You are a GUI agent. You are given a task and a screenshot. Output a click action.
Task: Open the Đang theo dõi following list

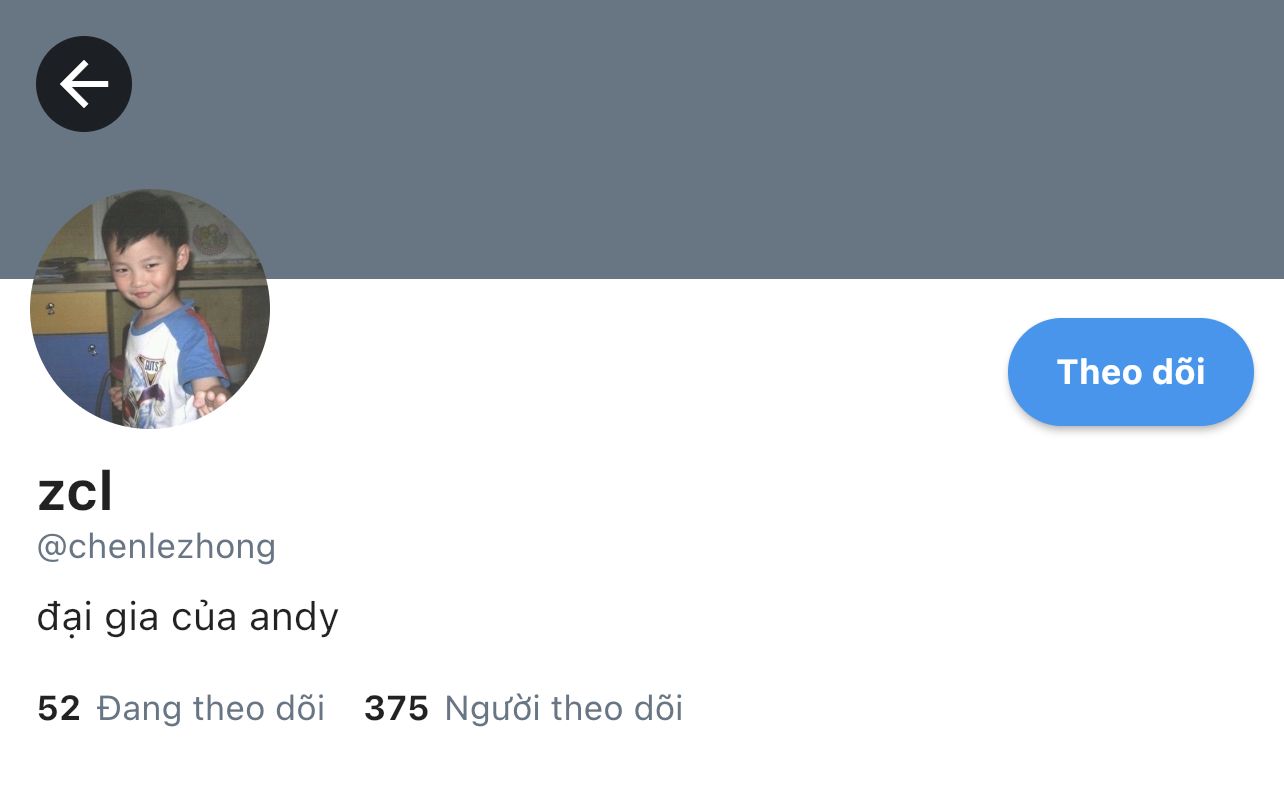(x=181, y=708)
